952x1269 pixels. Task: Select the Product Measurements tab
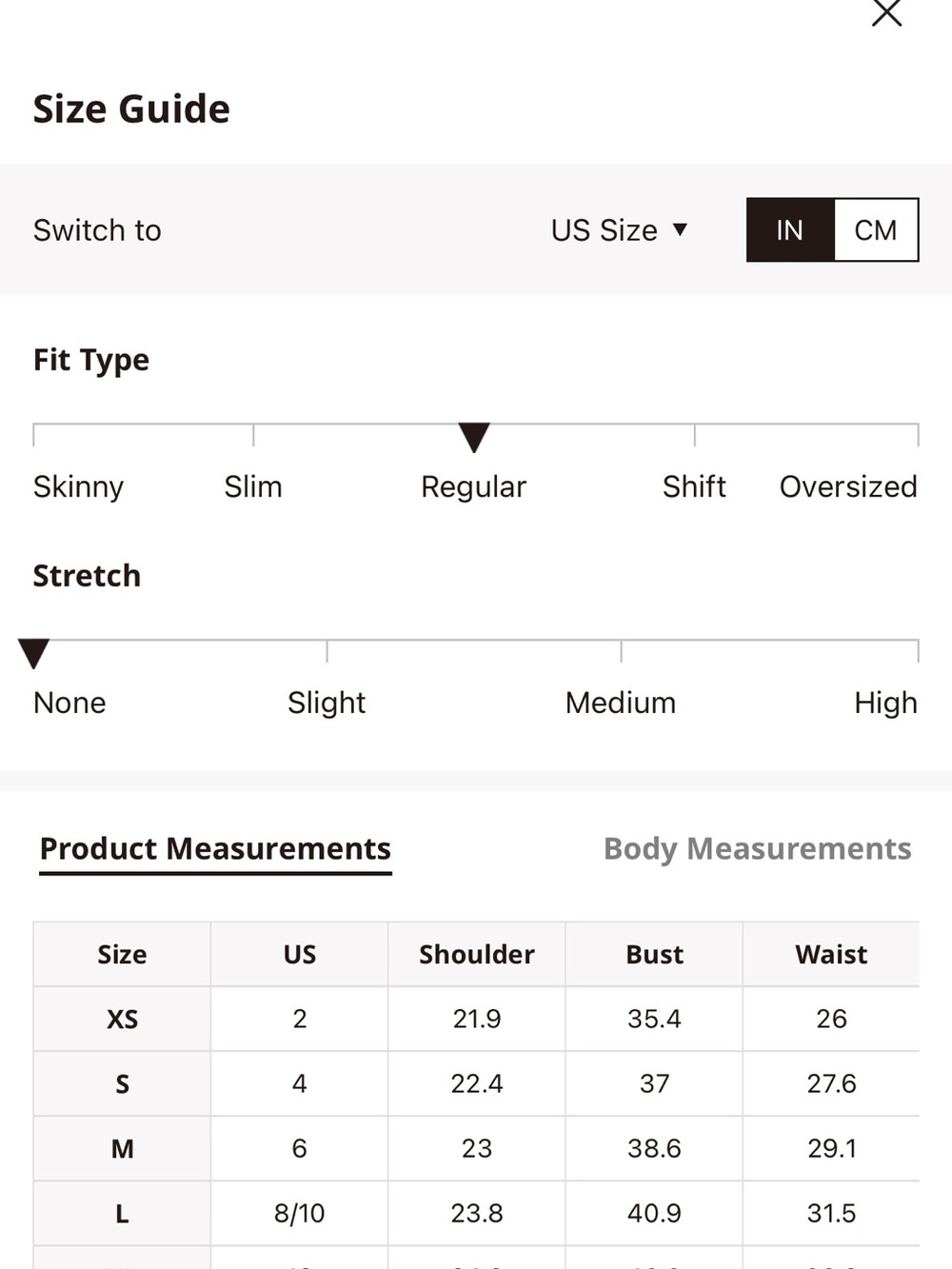(215, 848)
